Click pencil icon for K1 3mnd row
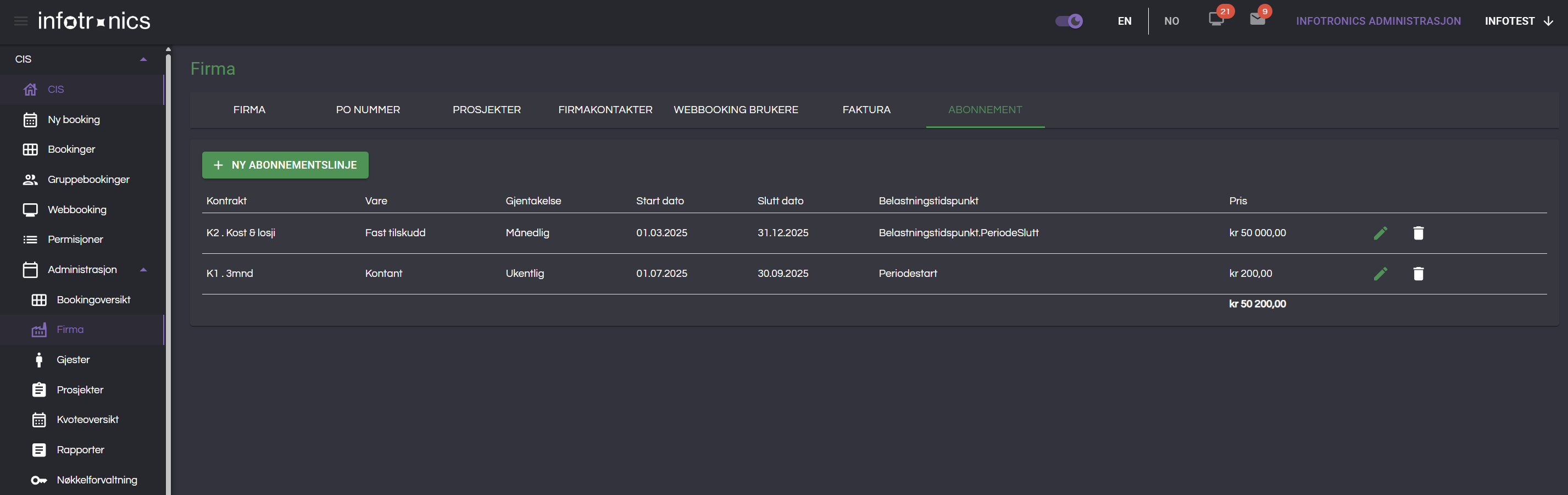 click(x=1380, y=274)
